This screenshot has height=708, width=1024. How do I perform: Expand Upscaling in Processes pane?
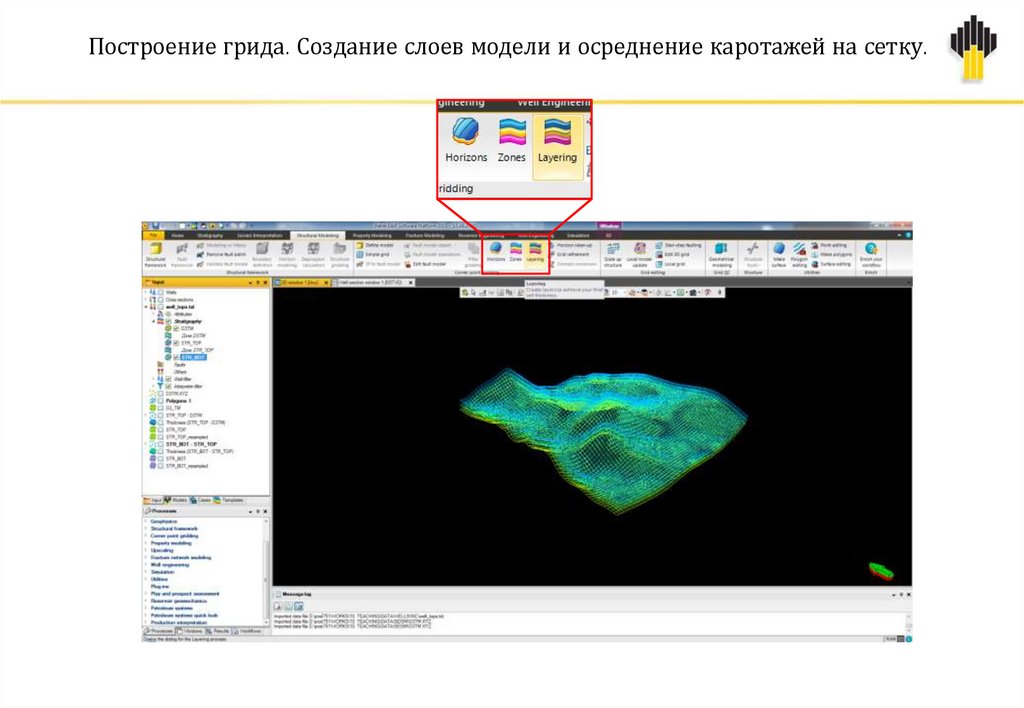(146, 551)
